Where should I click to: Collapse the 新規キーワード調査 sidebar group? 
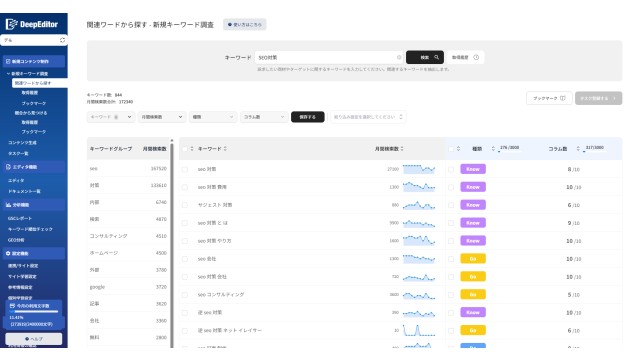[x=29, y=73]
